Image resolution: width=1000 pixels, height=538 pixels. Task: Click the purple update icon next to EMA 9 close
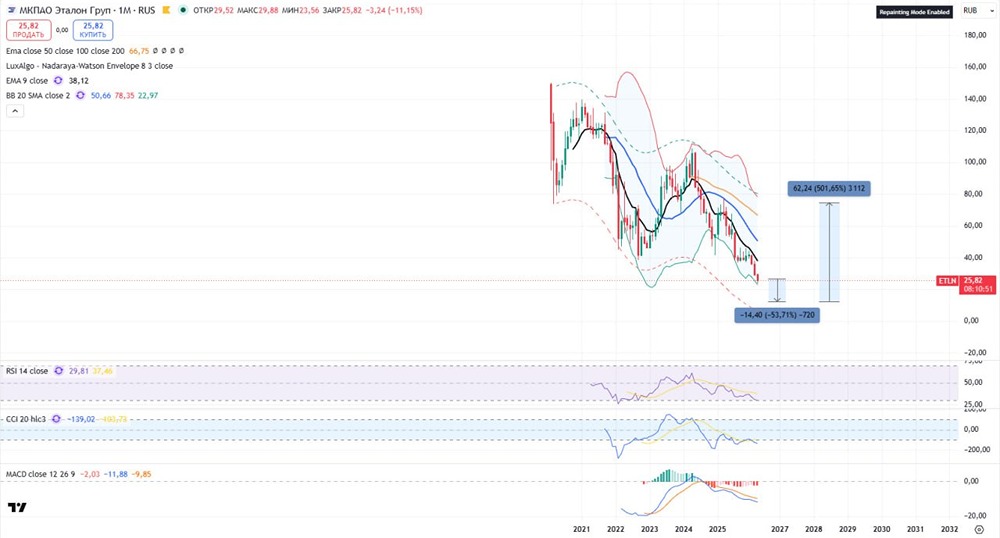[x=58, y=81]
